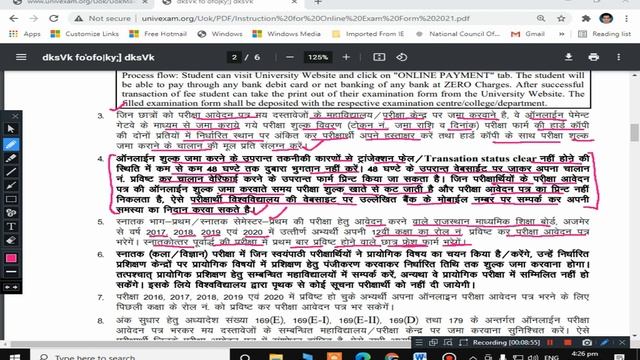Image resolution: width=640 pixels, height=360 pixels.
Task: Print the PDF document
Action: [x=593, y=57]
